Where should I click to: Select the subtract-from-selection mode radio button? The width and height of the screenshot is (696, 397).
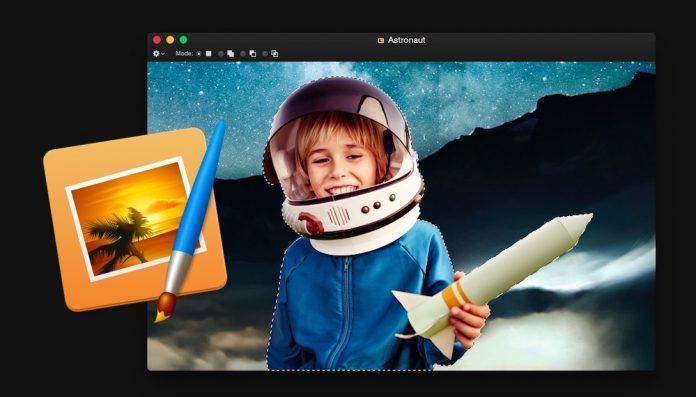pyautogui.click(x=243, y=54)
